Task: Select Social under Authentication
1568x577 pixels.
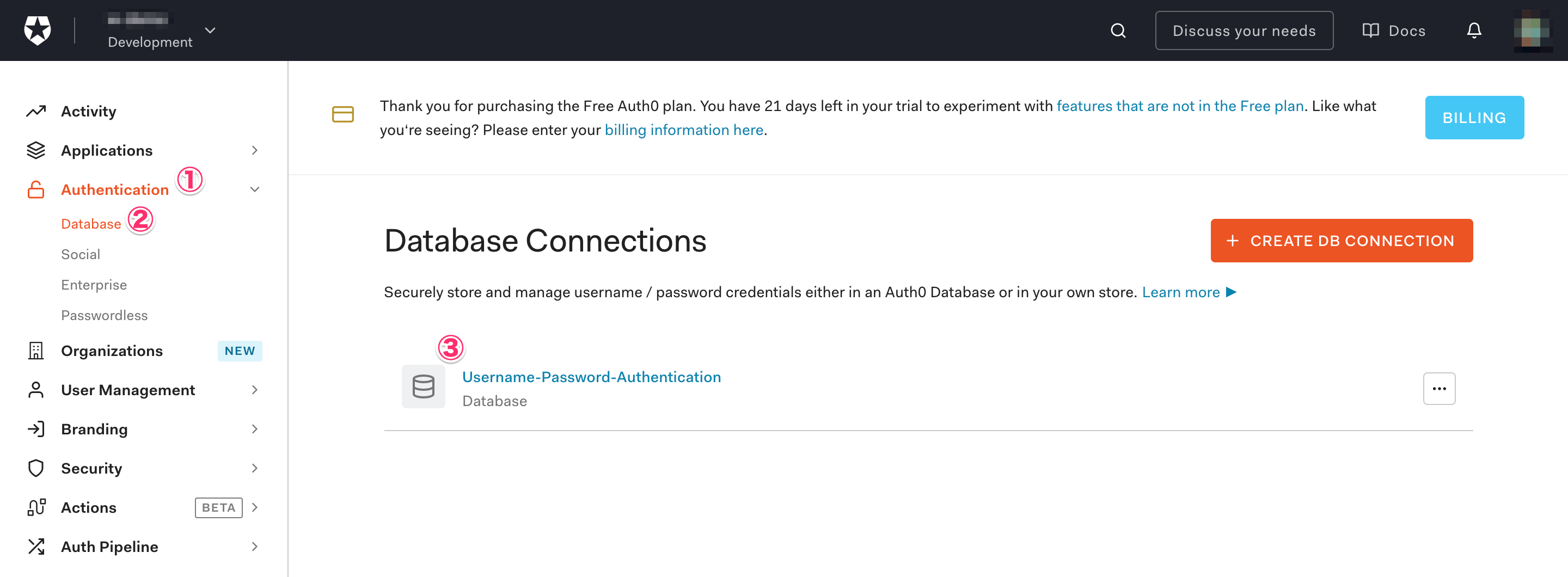Action: (81, 254)
